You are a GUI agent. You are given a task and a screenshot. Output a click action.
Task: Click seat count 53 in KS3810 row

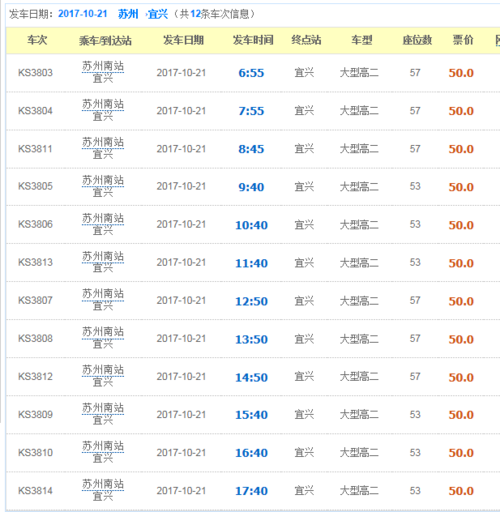point(415,453)
